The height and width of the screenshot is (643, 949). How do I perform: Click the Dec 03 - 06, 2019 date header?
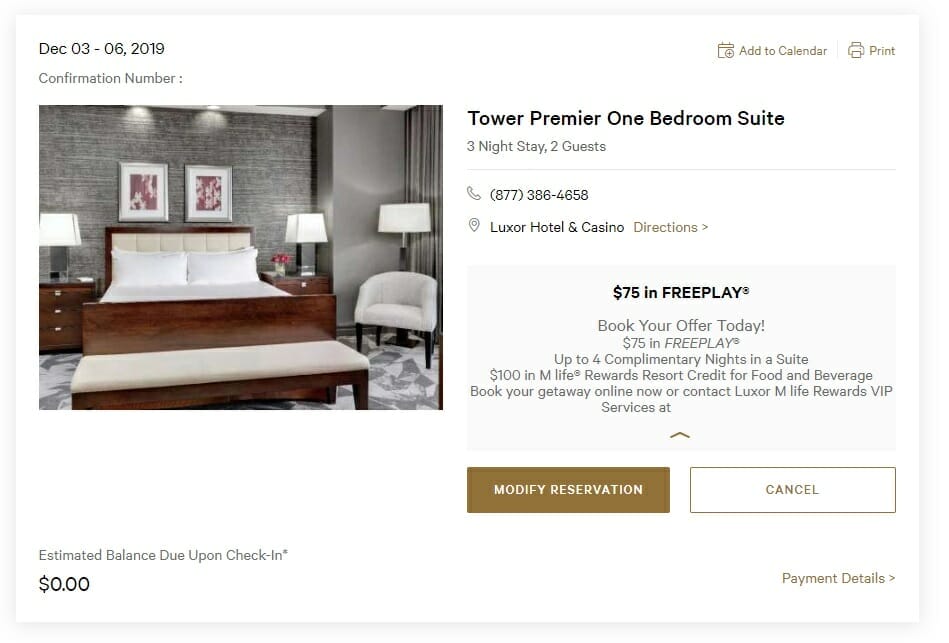click(x=101, y=48)
